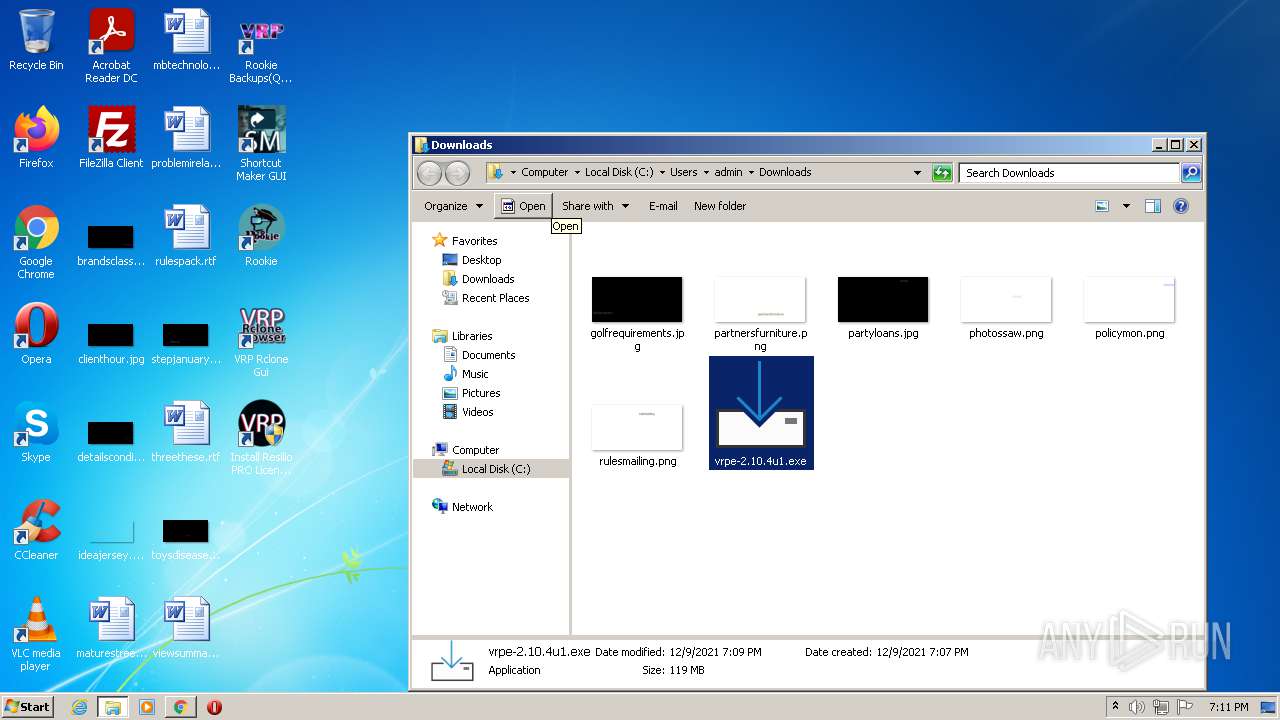1280x720 pixels.
Task: Select photossaw.png file
Action: [x=1006, y=307]
